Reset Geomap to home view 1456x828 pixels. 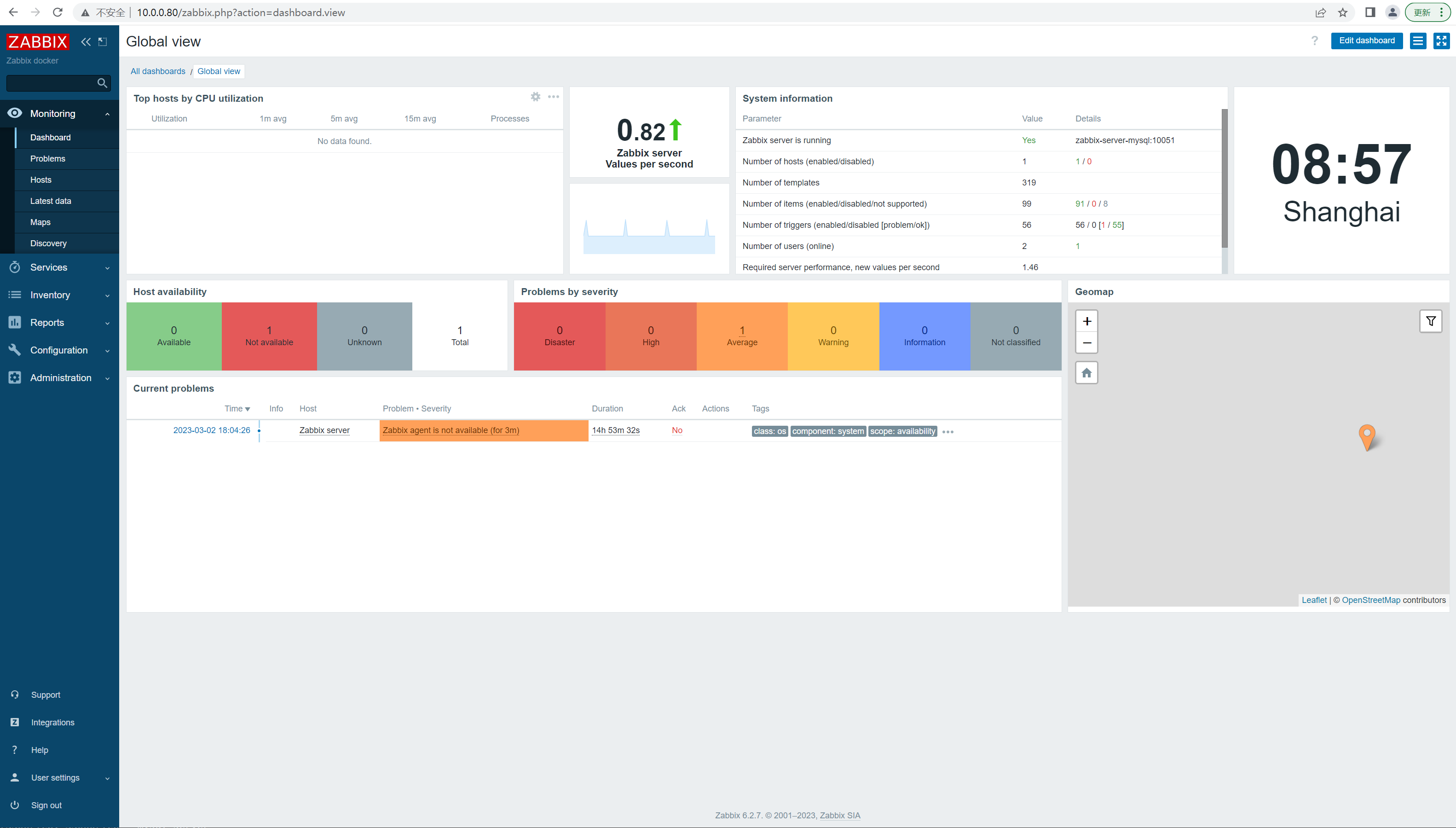(1086, 373)
